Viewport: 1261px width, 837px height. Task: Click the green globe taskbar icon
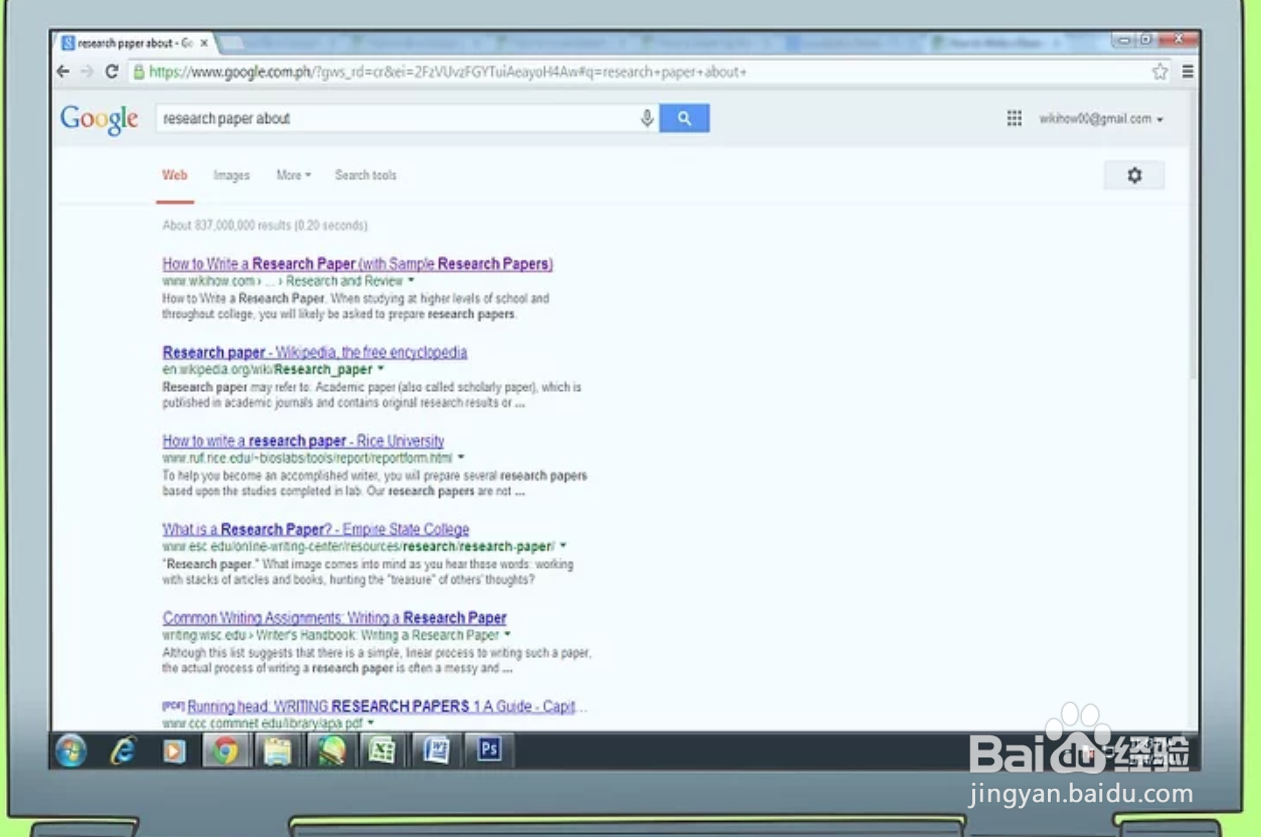tap(331, 750)
